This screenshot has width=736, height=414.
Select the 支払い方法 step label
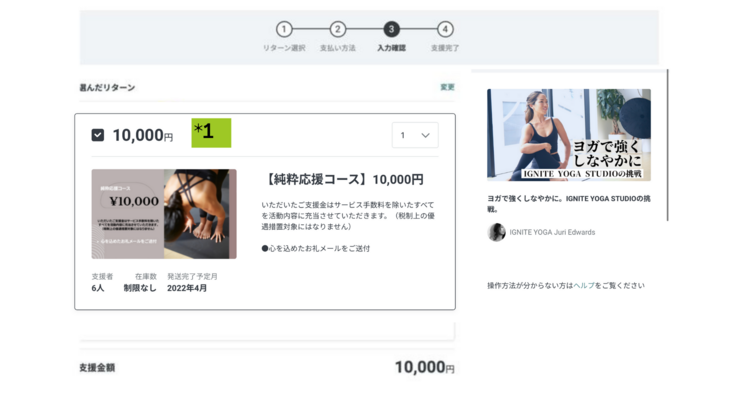click(338, 48)
